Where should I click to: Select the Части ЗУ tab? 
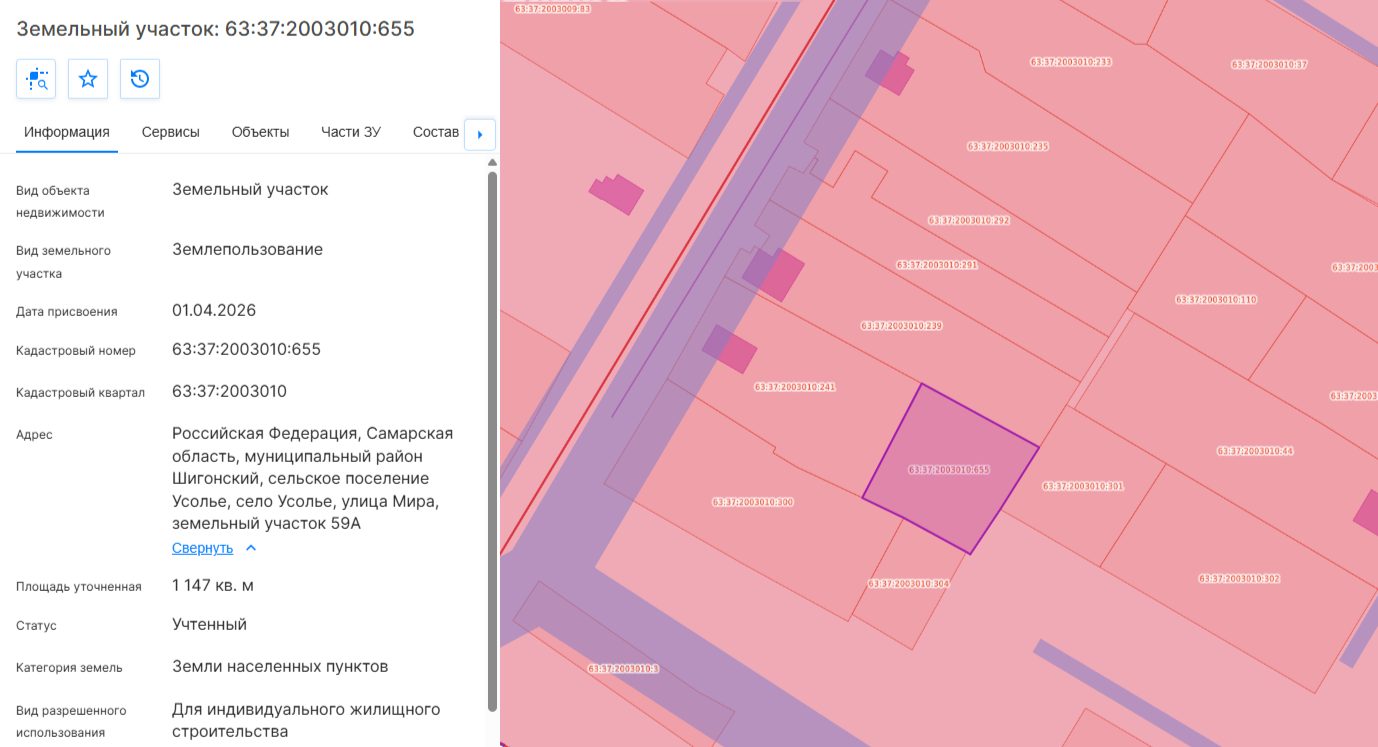click(351, 132)
